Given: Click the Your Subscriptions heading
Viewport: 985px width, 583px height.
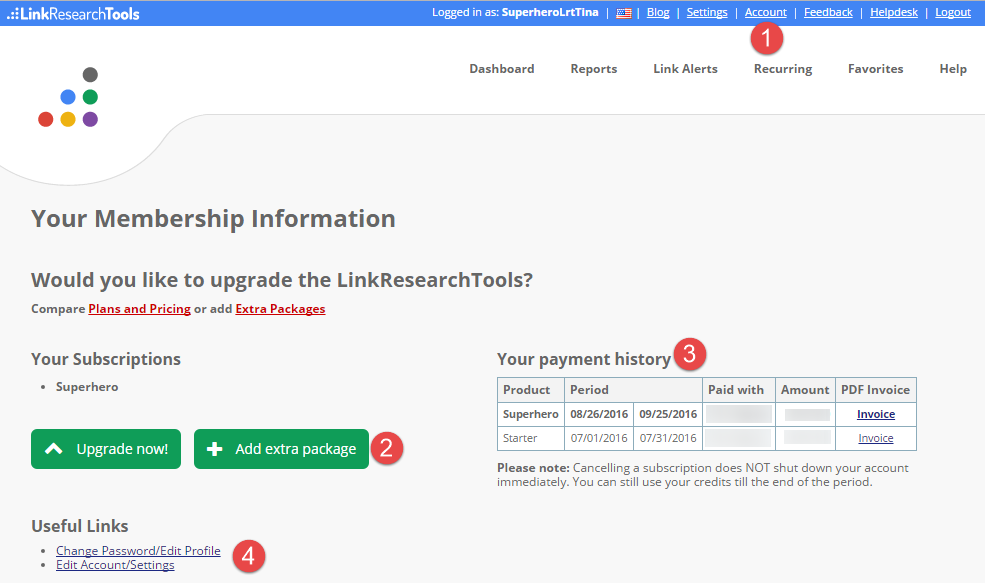Looking at the screenshot, I should point(106,359).
